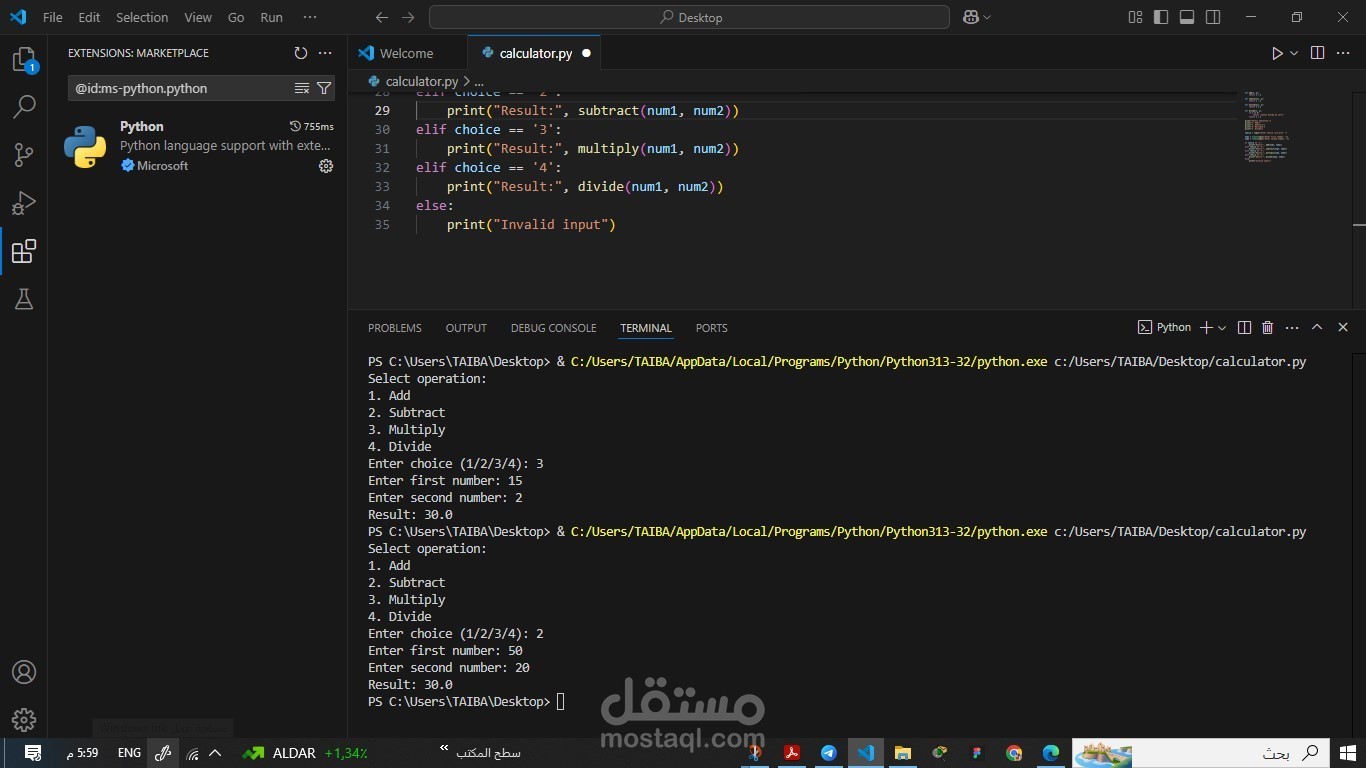This screenshot has width=1366, height=768.
Task: Open the Manage gear in activity bar
Action: pos(24,719)
